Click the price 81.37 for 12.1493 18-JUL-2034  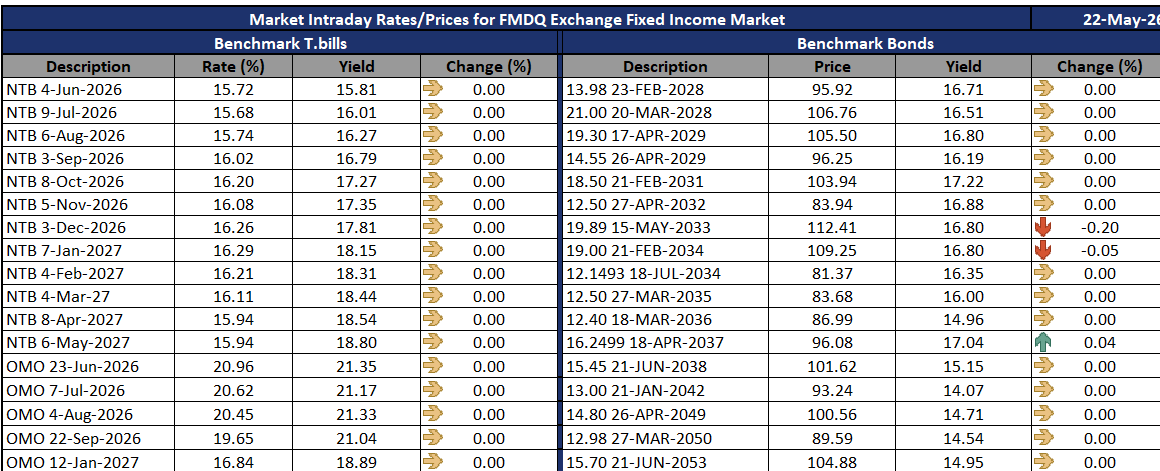coord(832,274)
